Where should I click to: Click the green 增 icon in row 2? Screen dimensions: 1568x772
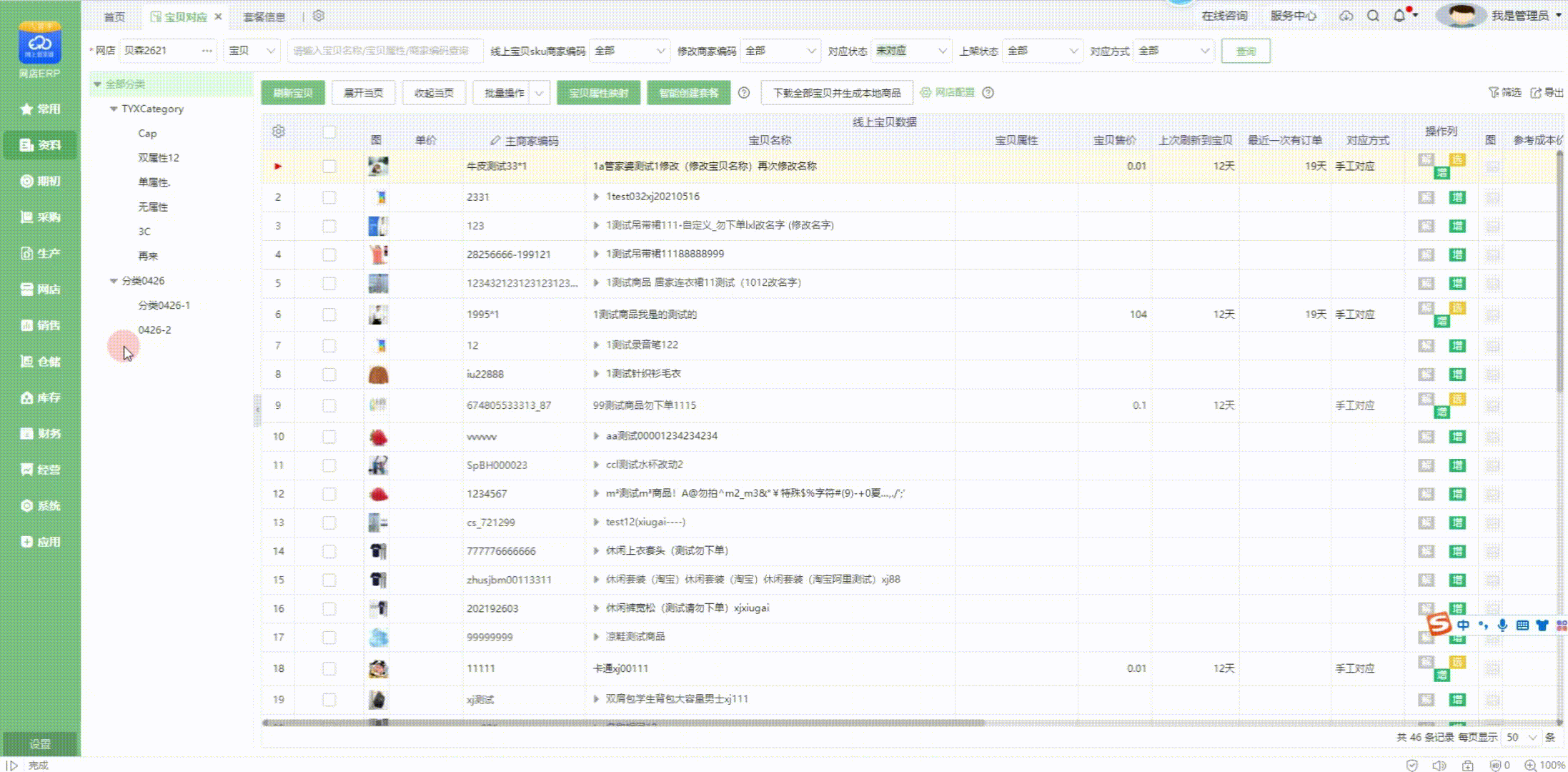pos(1457,197)
